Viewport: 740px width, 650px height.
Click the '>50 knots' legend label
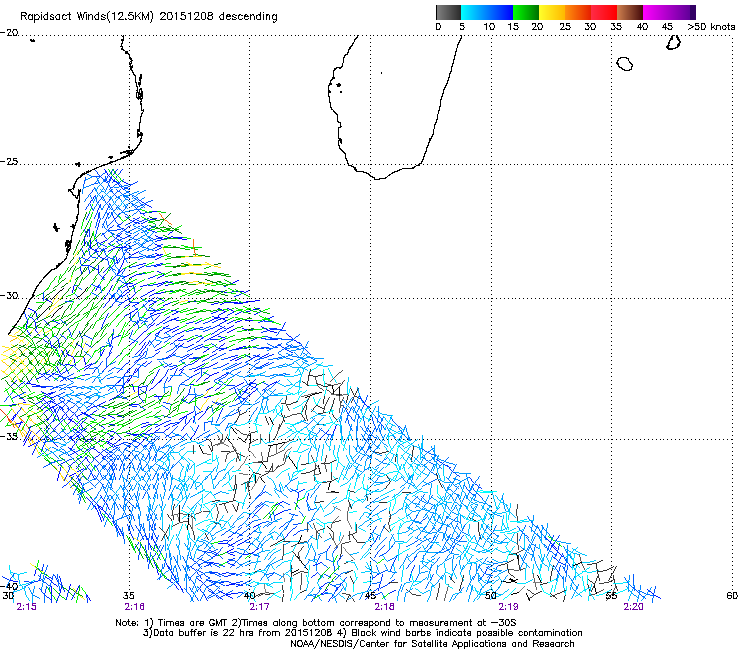coord(711,27)
